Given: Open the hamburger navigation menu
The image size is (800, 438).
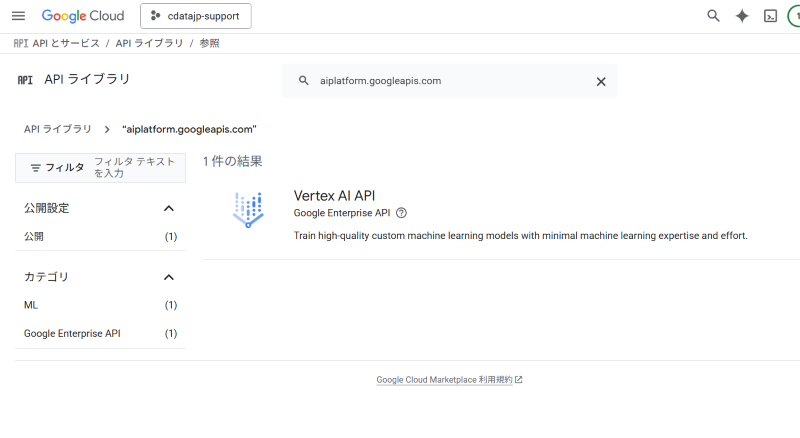Looking at the screenshot, I should coord(18,16).
